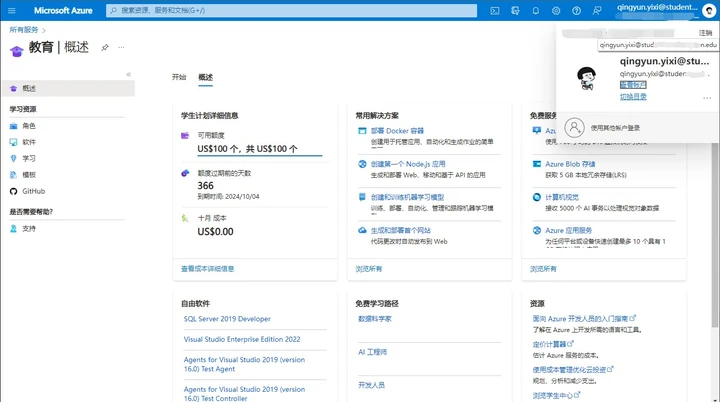
Task: Open portal settings gear
Action: 556,11
